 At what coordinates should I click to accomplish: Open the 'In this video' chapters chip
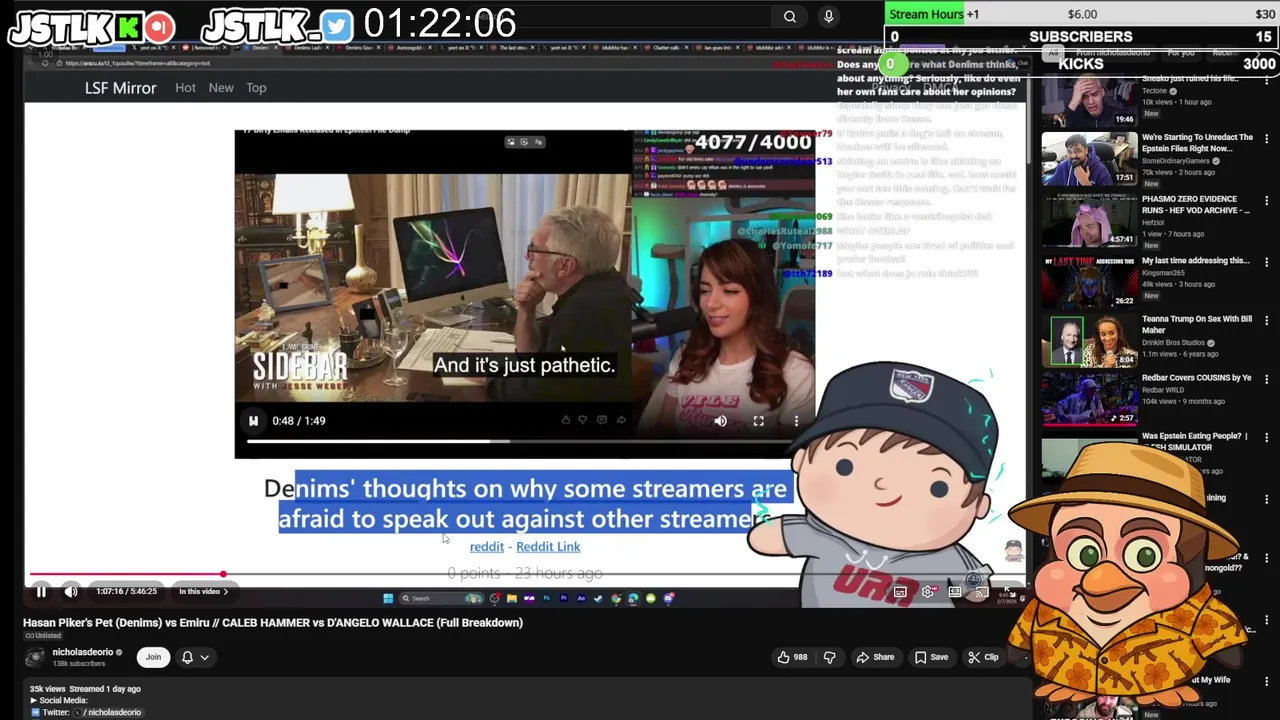pyautogui.click(x=203, y=592)
